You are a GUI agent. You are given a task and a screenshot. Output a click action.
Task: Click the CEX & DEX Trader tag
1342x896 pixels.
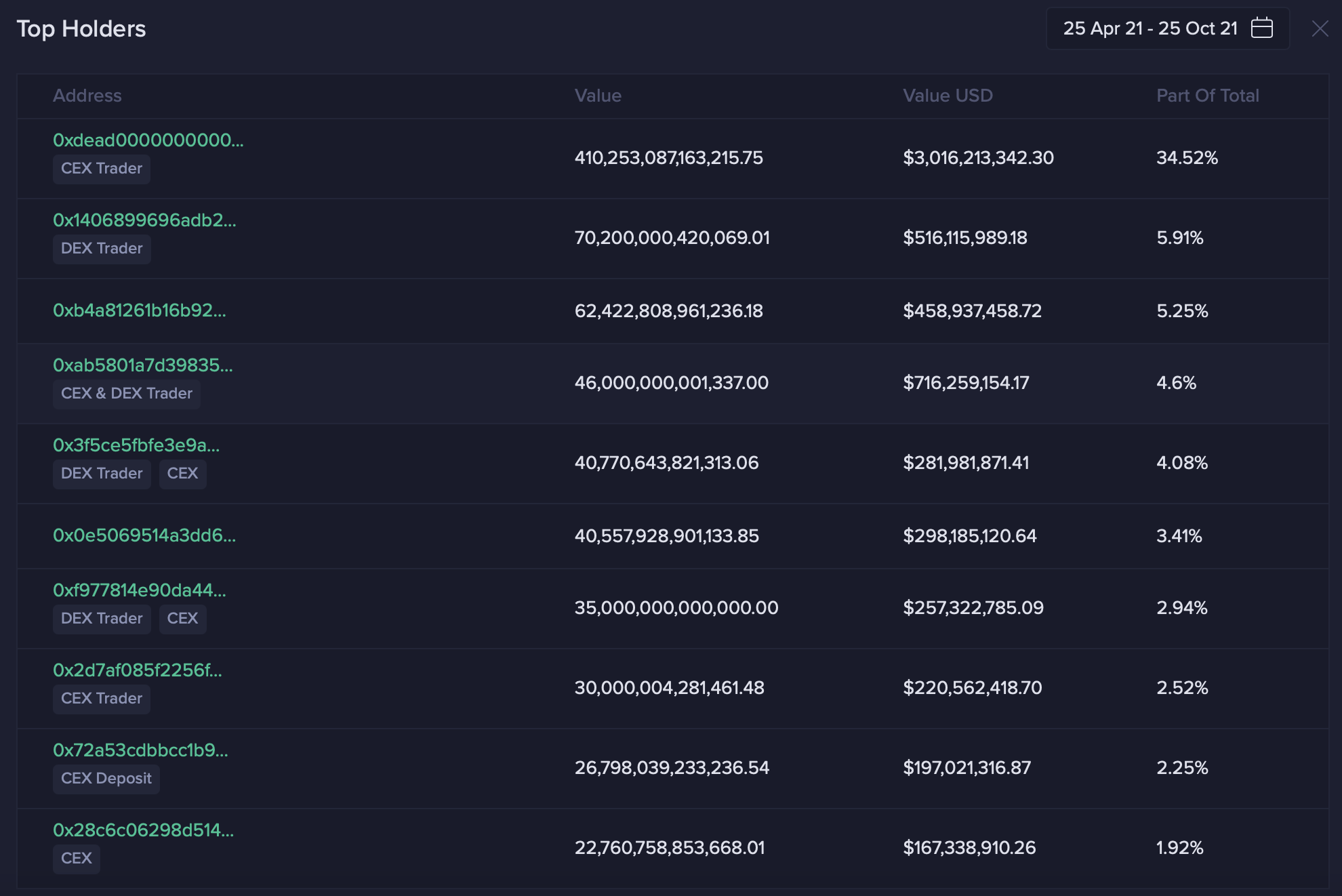[x=127, y=394]
